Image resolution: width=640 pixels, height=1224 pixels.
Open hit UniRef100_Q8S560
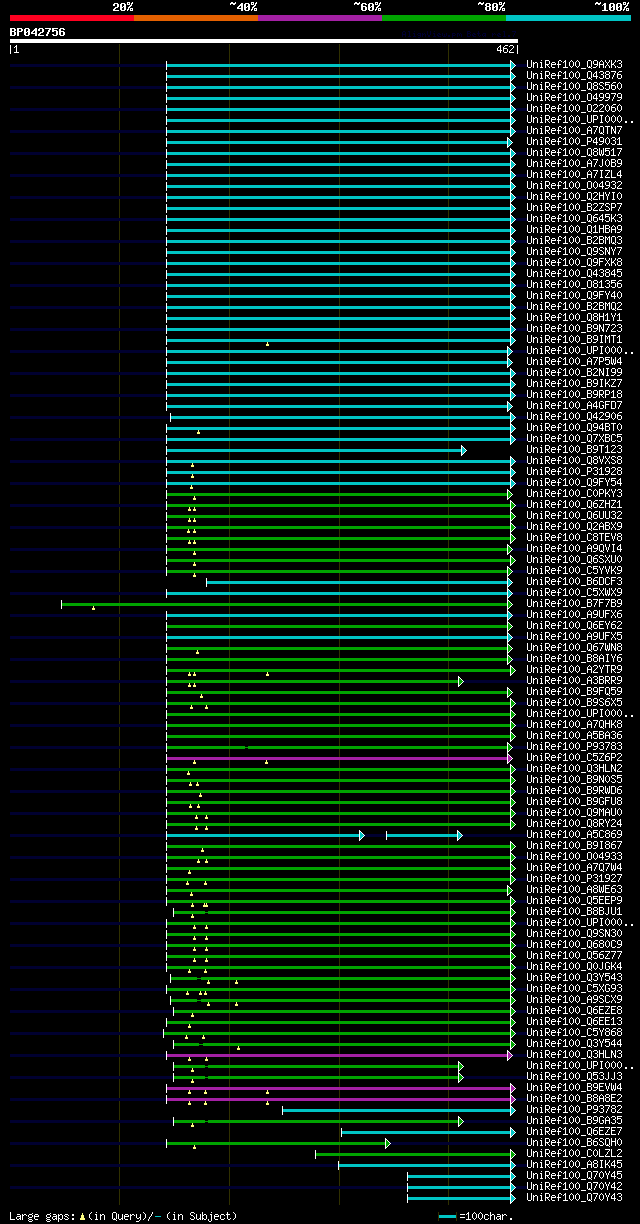[574, 86]
